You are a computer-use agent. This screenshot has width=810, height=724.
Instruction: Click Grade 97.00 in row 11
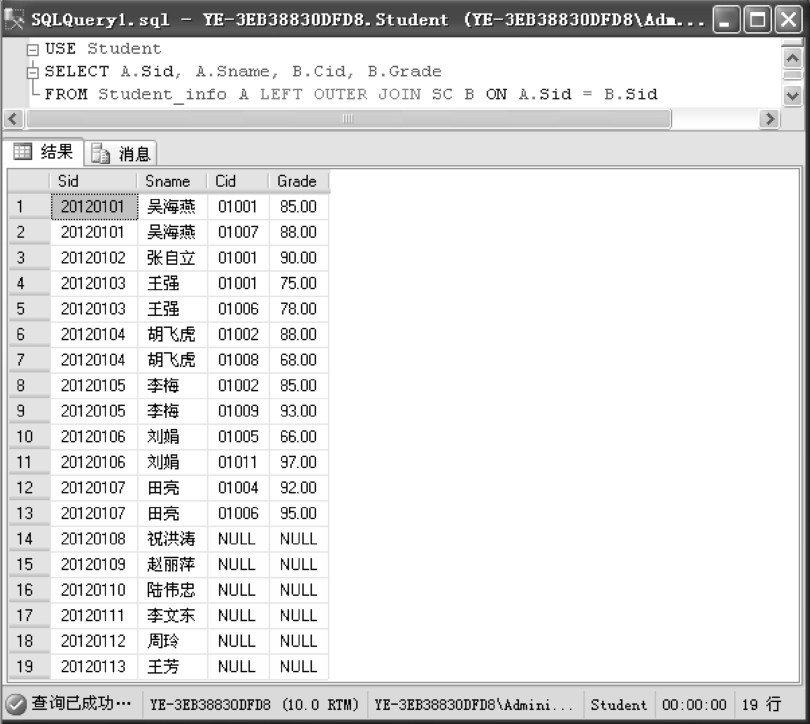click(x=299, y=462)
